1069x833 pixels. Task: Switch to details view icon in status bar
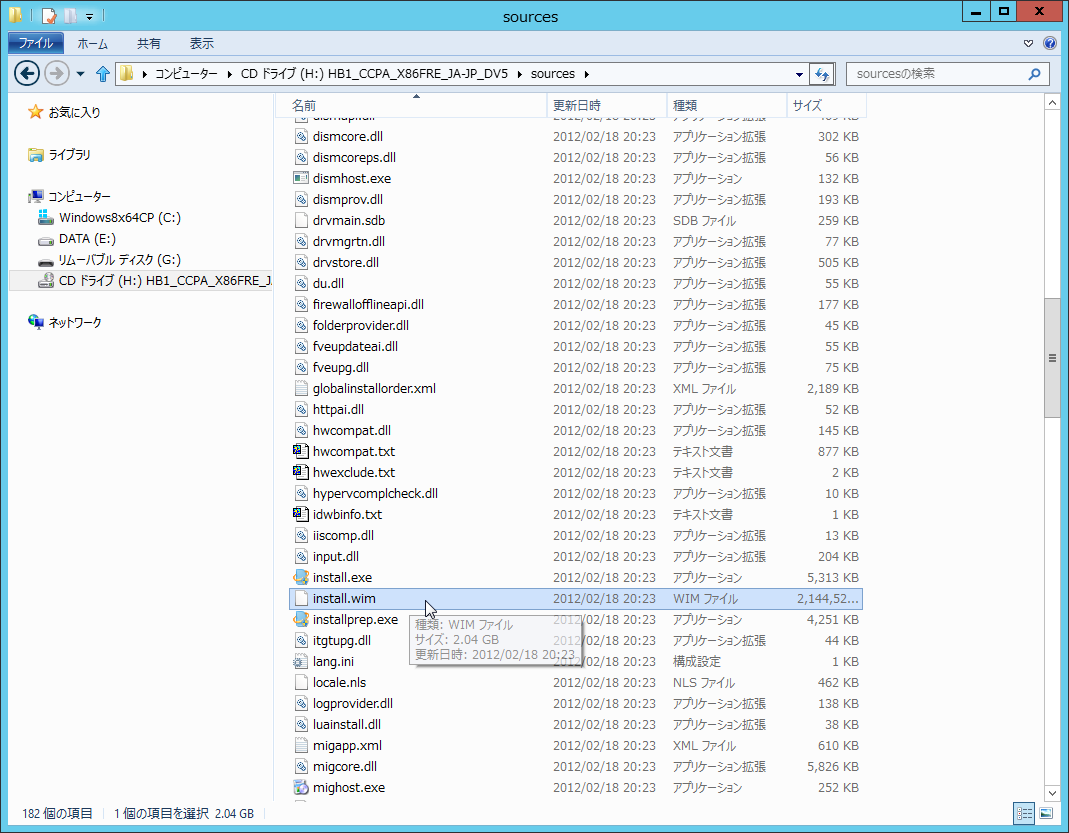click(1024, 813)
